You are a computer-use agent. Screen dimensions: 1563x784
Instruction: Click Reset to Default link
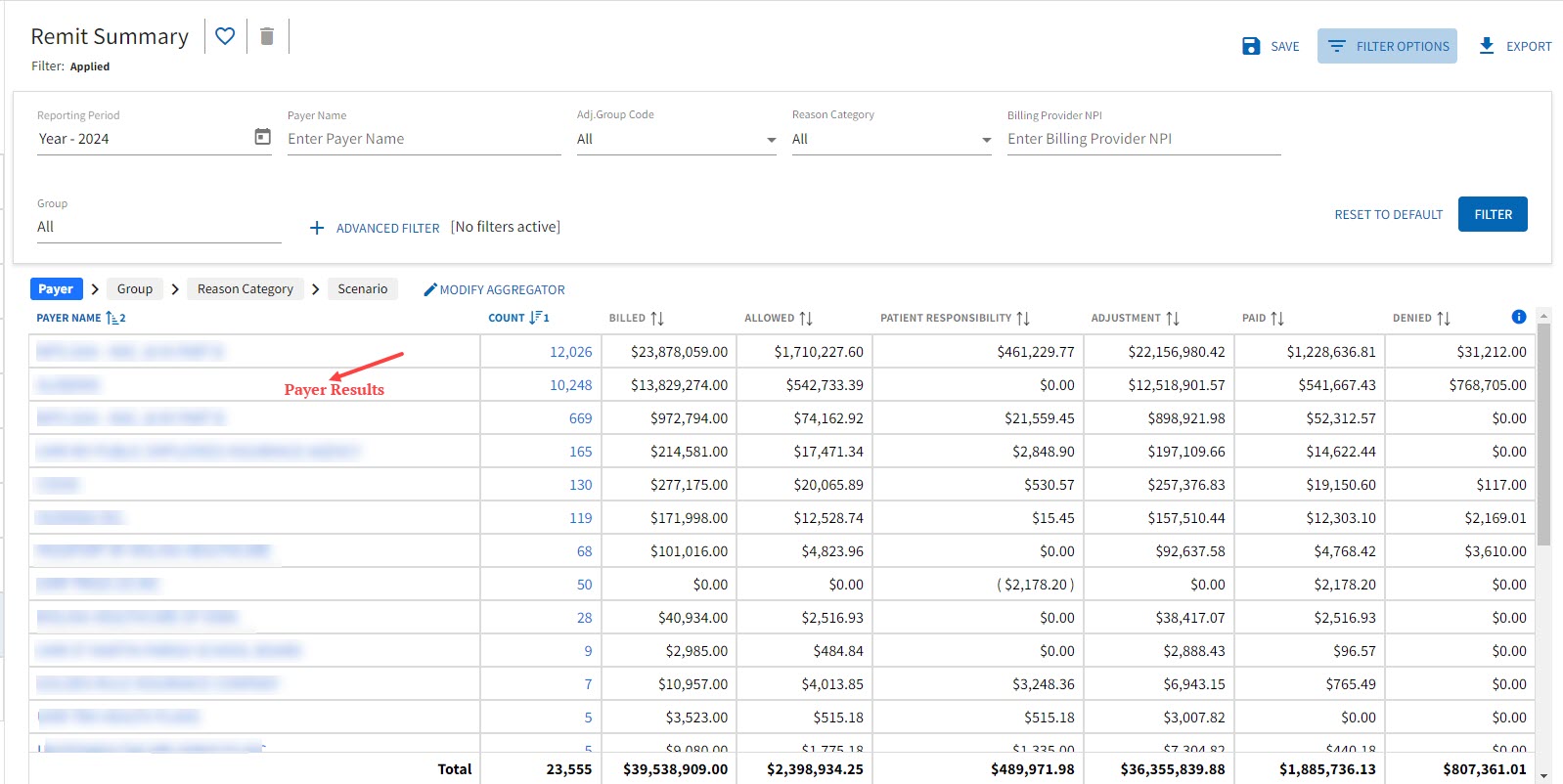[1388, 215]
